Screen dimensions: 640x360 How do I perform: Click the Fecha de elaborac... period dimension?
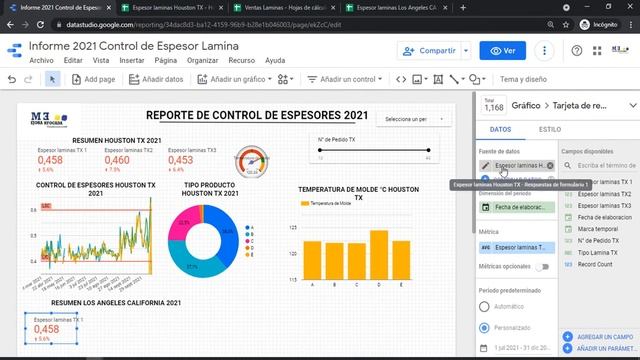tap(517, 207)
